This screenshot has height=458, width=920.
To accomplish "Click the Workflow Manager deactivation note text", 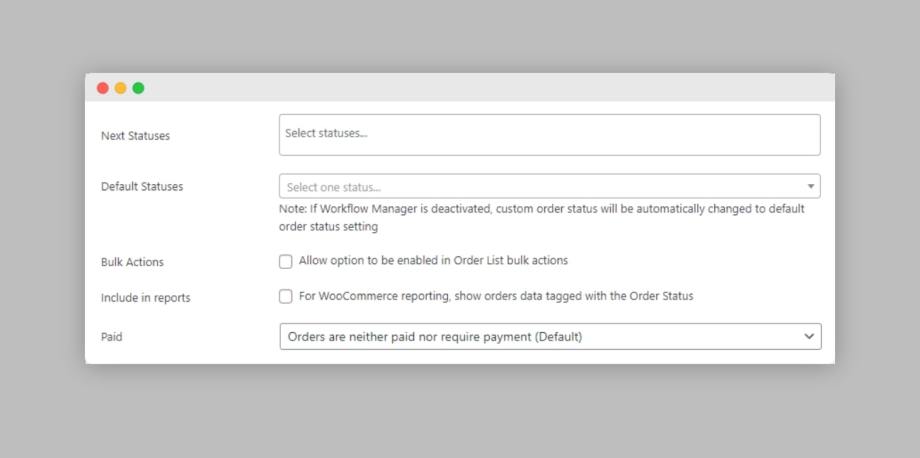I will click(542, 218).
